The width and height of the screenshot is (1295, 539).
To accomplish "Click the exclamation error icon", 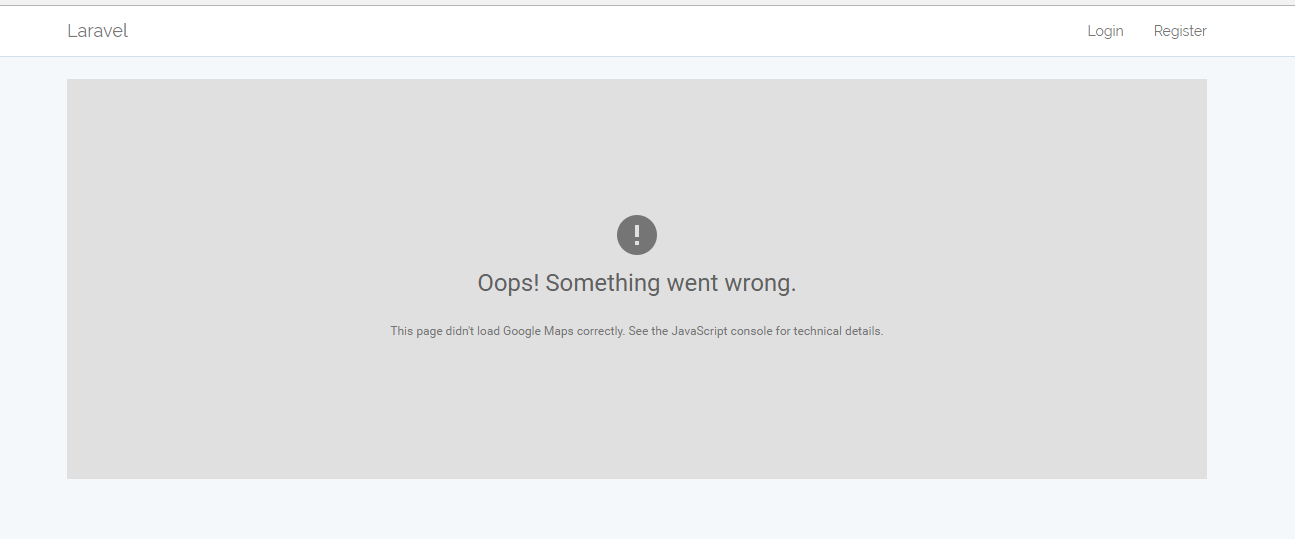I will point(637,235).
